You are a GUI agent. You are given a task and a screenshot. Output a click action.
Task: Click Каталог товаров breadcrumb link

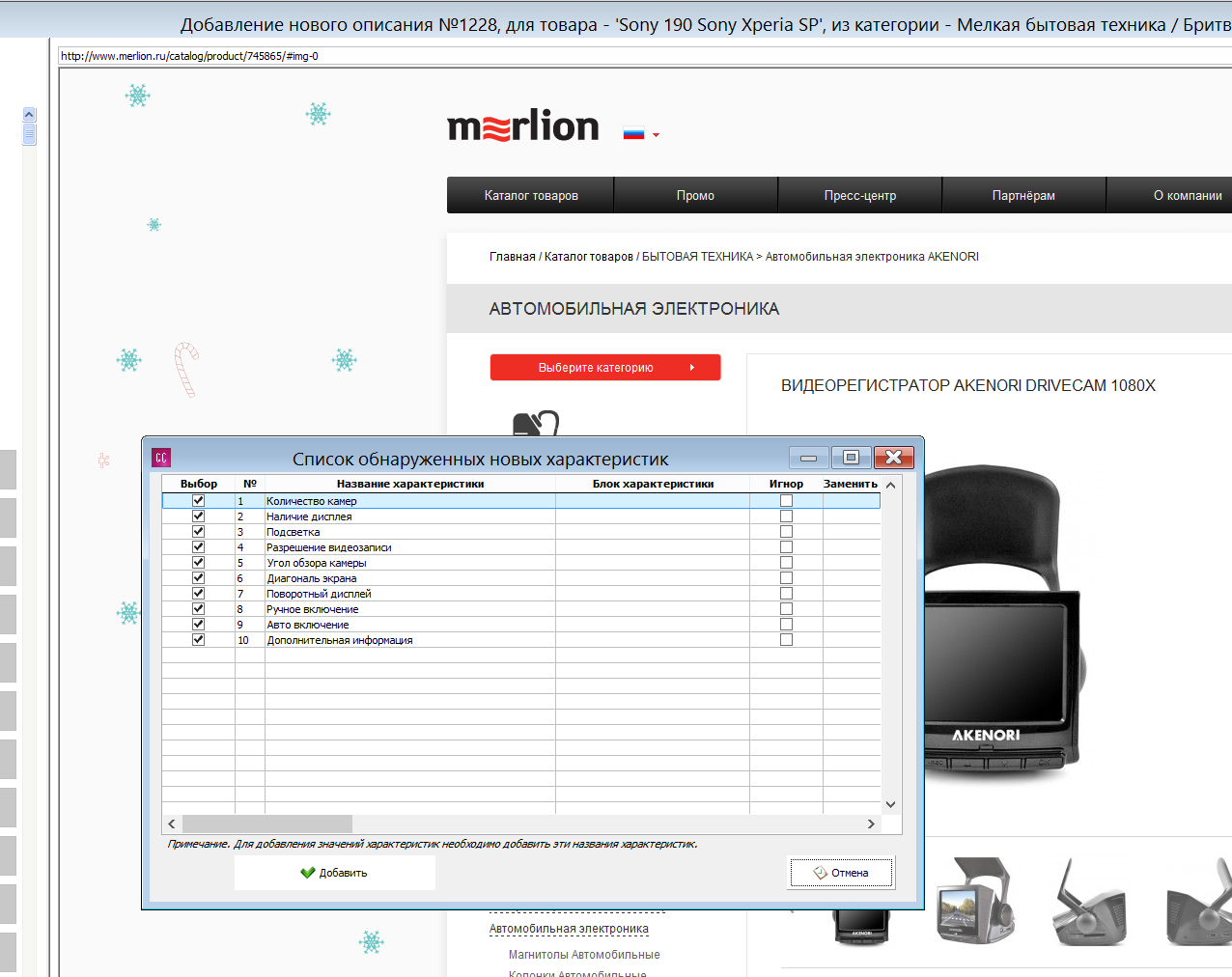[x=589, y=257]
